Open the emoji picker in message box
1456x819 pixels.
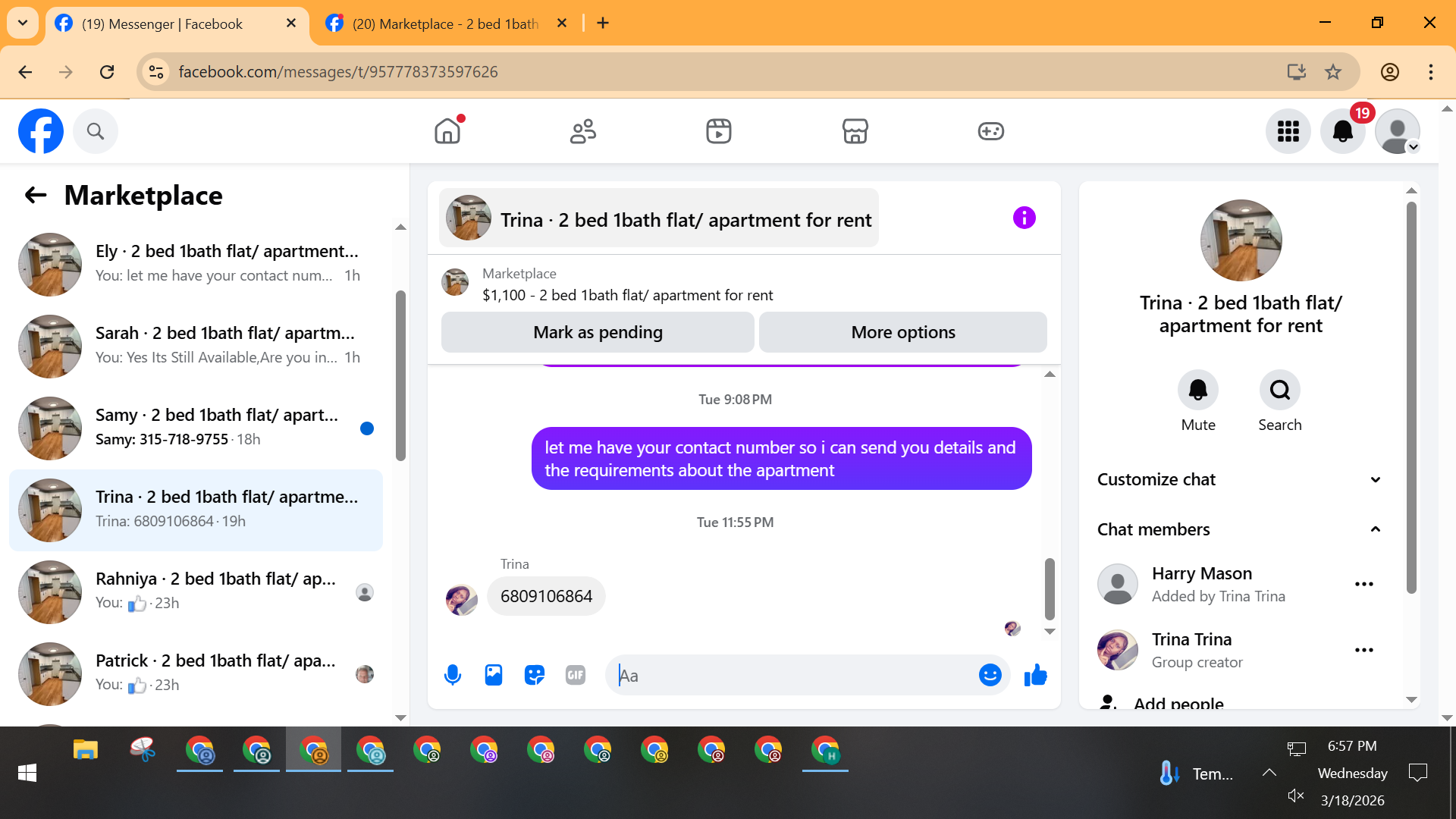click(990, 675)
